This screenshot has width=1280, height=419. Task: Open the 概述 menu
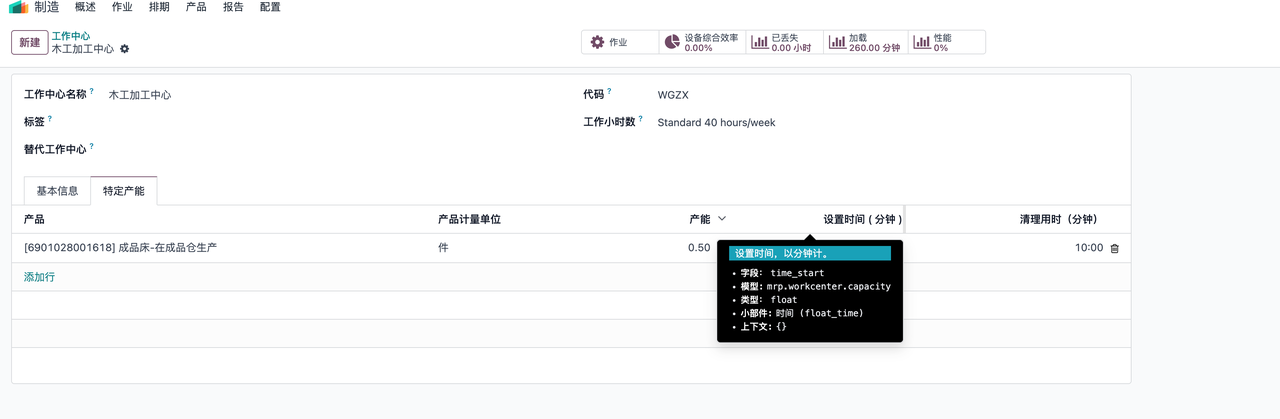click(x=86, y=7)
